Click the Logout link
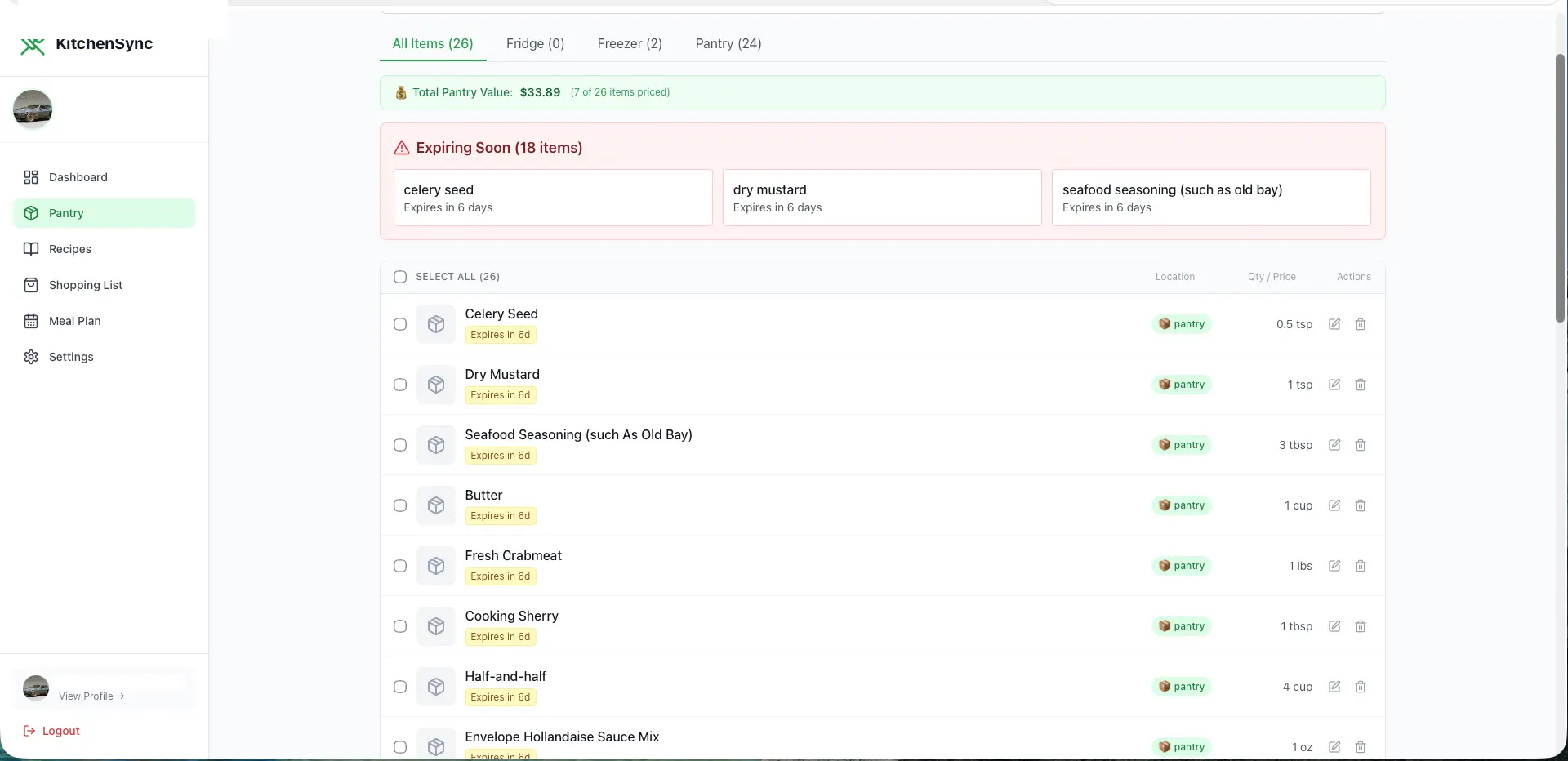This screenshot has width=1568, height=761. point(51,731)
